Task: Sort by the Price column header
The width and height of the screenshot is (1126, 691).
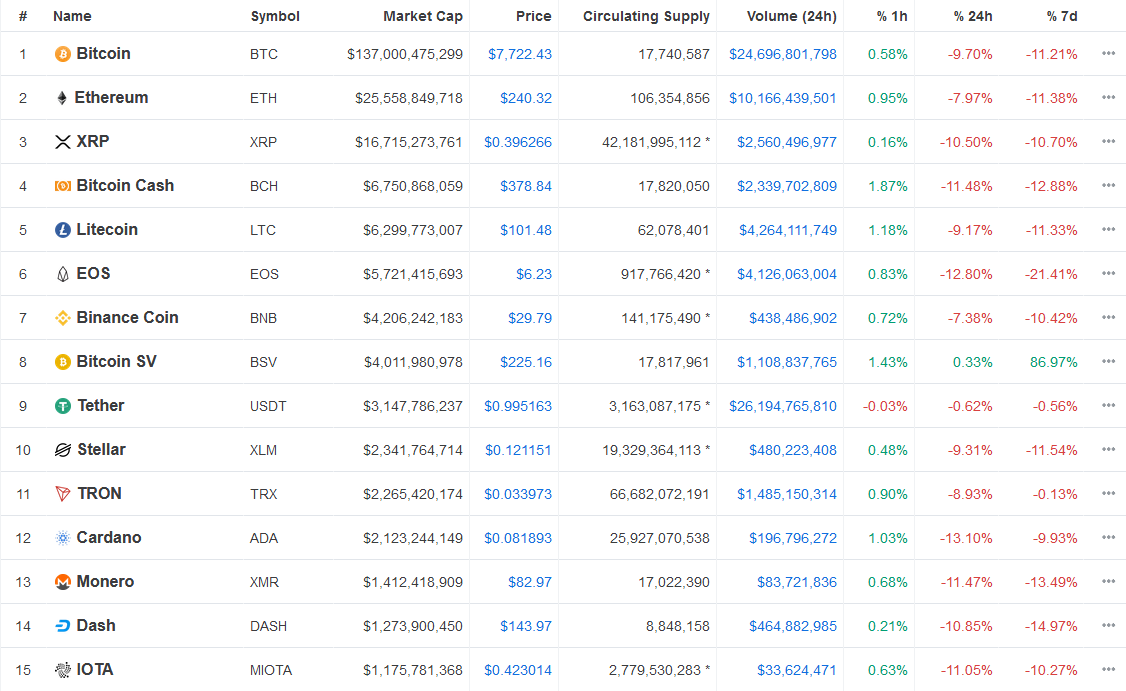Action: pyautogui.click(x=534, y=16)
